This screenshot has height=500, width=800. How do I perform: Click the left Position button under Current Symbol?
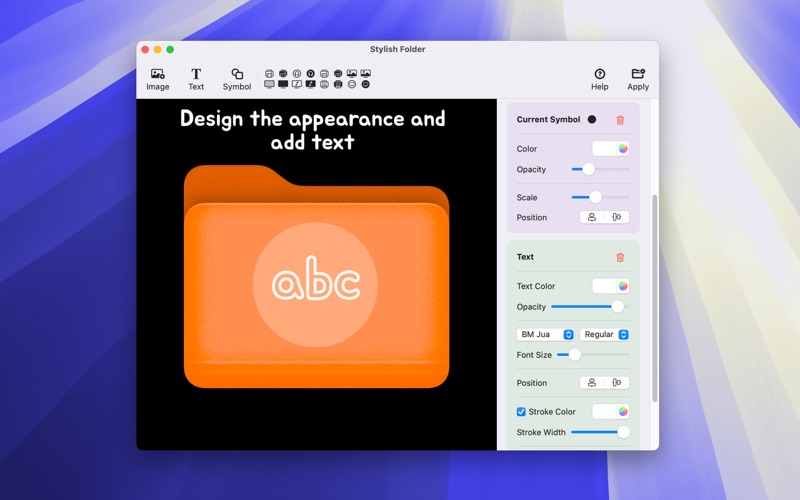(x=592, y=217)
